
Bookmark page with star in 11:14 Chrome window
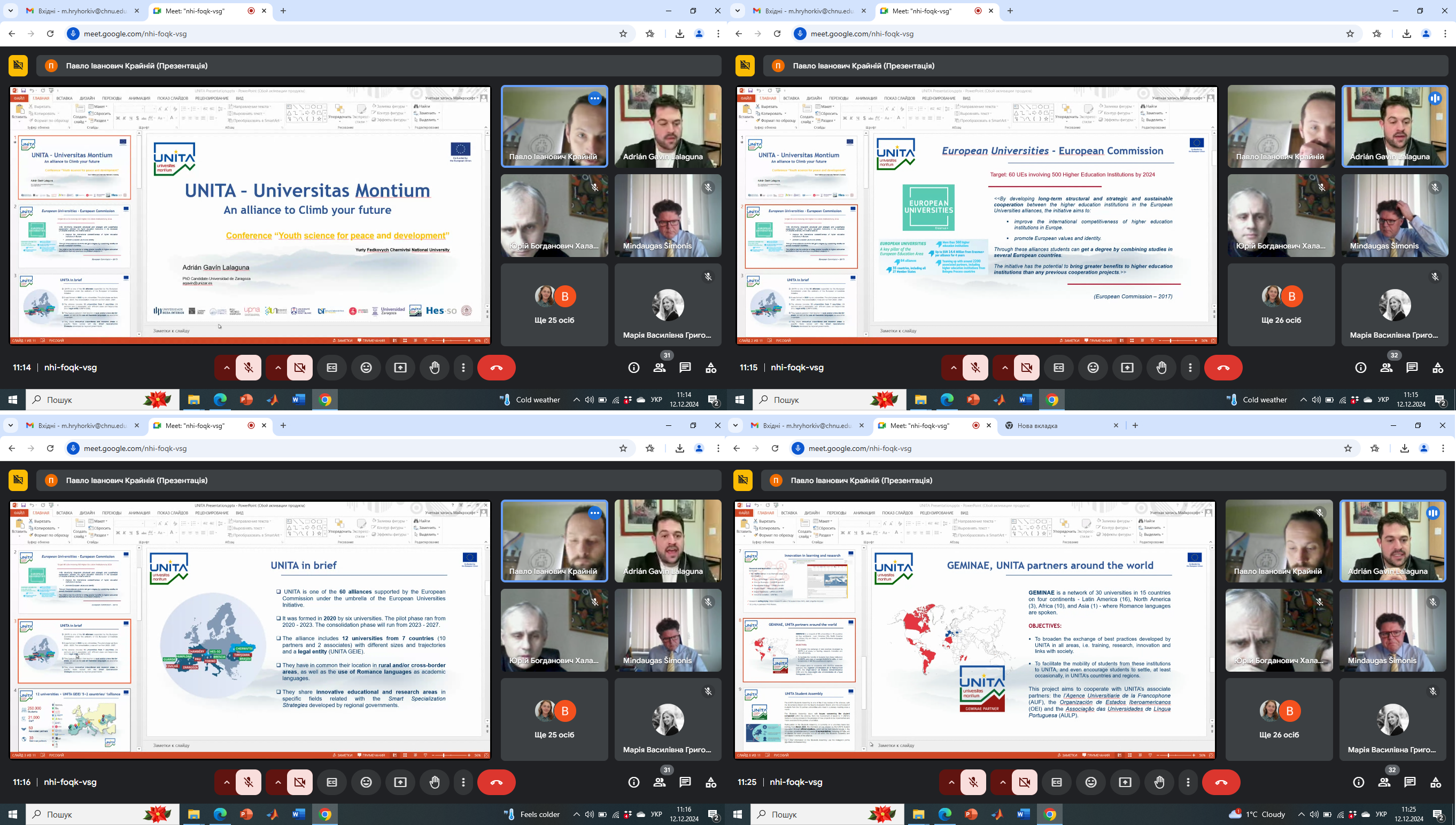click(623, 34)
